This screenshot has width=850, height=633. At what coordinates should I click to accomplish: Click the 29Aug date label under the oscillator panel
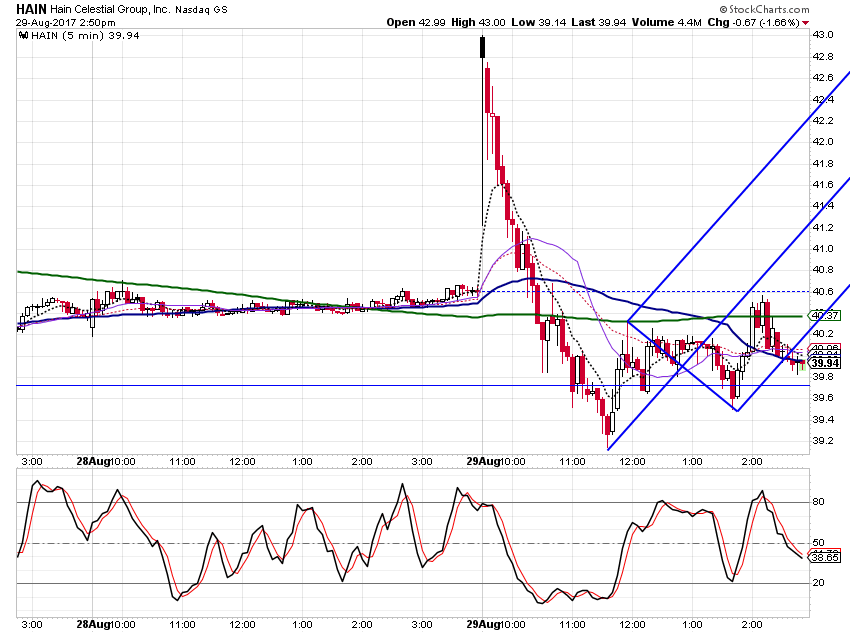pyautogui.click(x=484, y=624)
